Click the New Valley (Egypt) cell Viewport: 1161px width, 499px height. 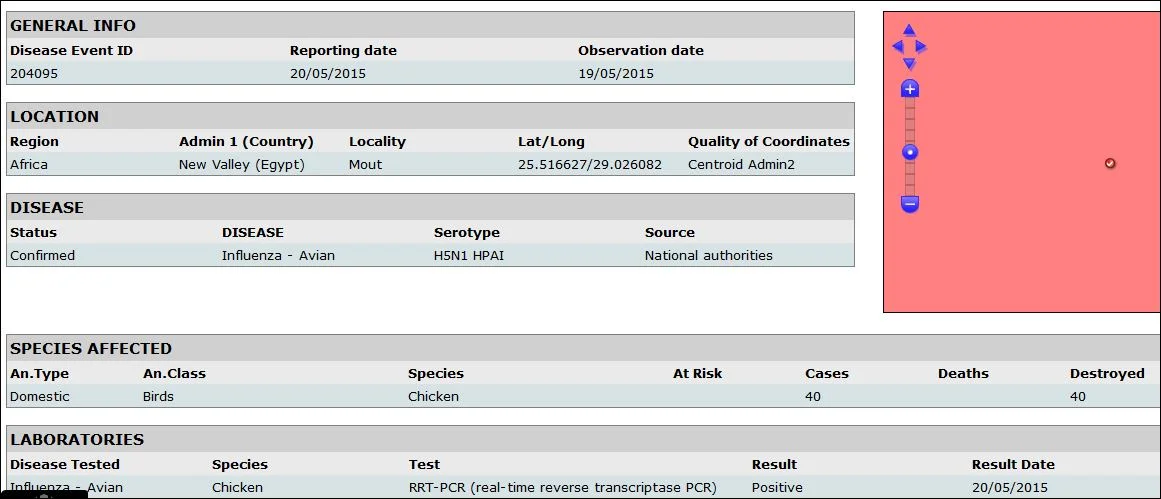click(x=241, y=164)
